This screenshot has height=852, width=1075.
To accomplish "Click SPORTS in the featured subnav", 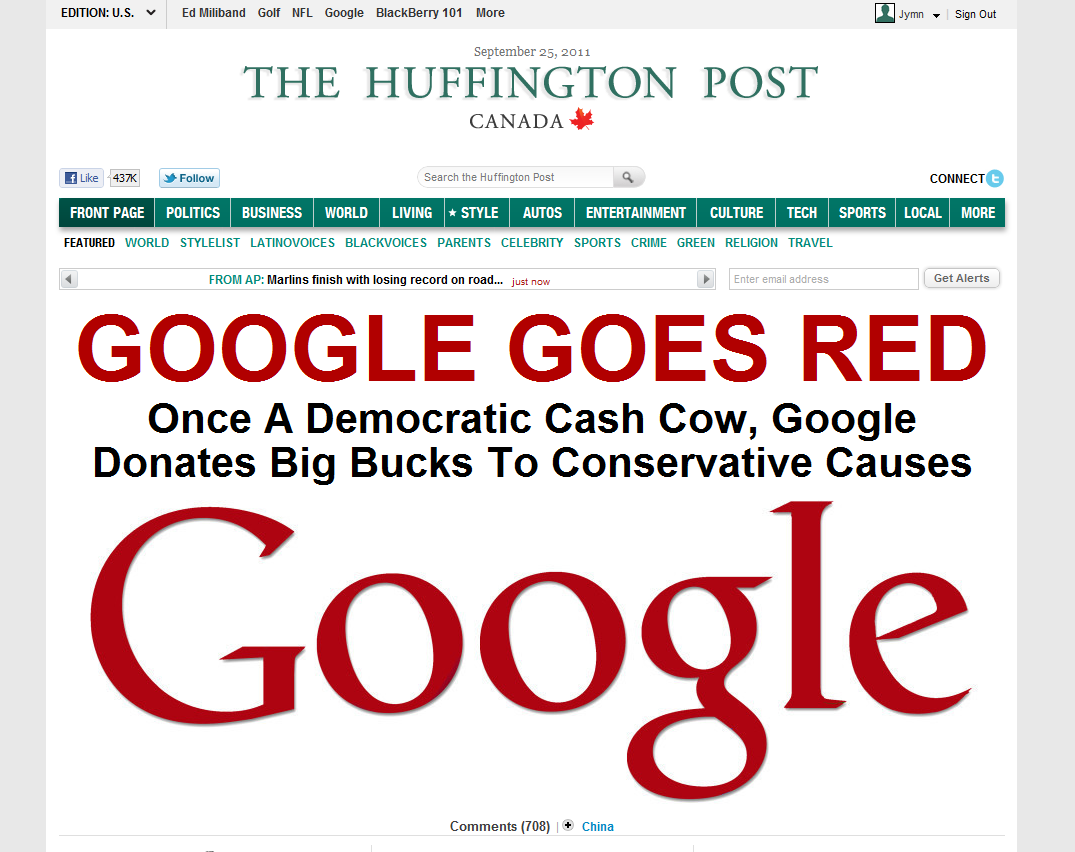I will coord(597,243).
